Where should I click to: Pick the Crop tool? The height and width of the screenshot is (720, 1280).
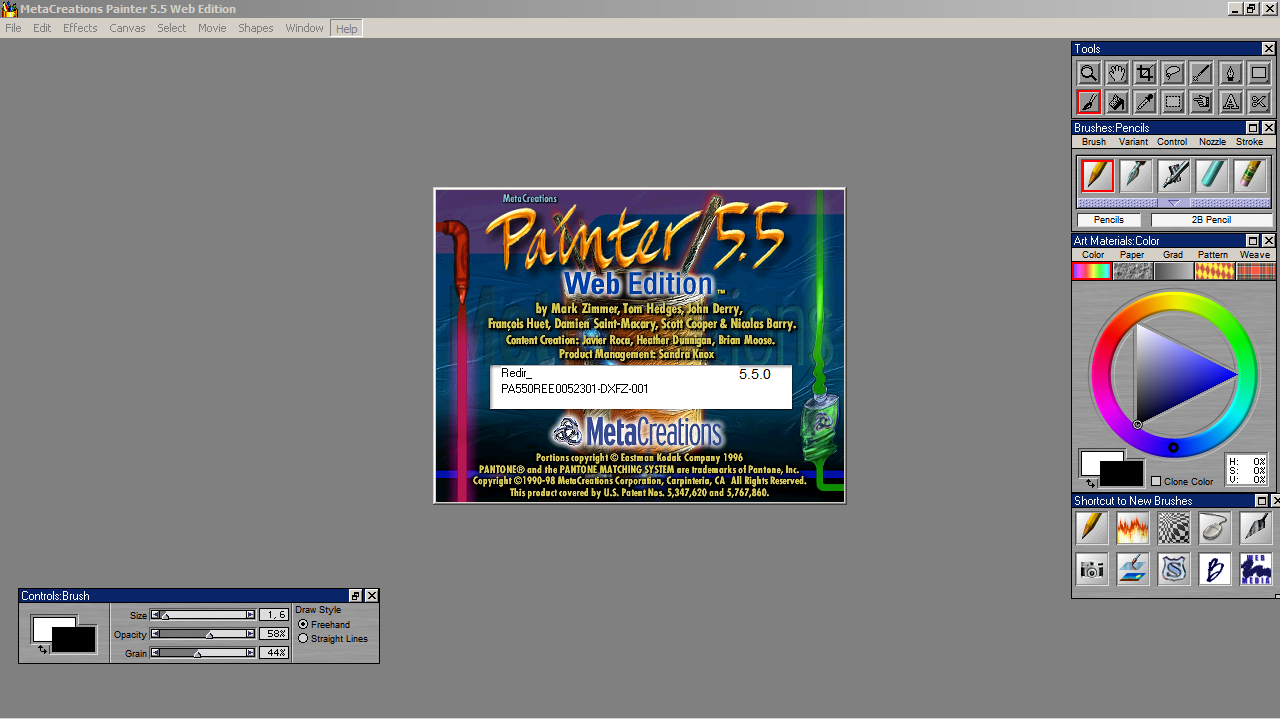pyautogui.click(x=1145, y=73)
